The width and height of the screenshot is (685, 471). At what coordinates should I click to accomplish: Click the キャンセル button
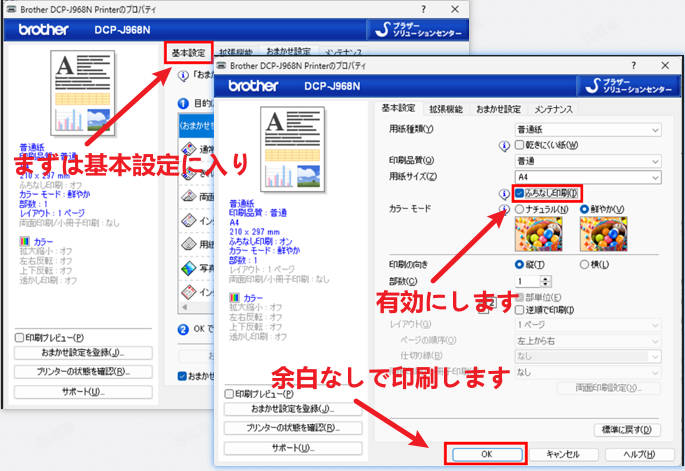coord(563,454)
